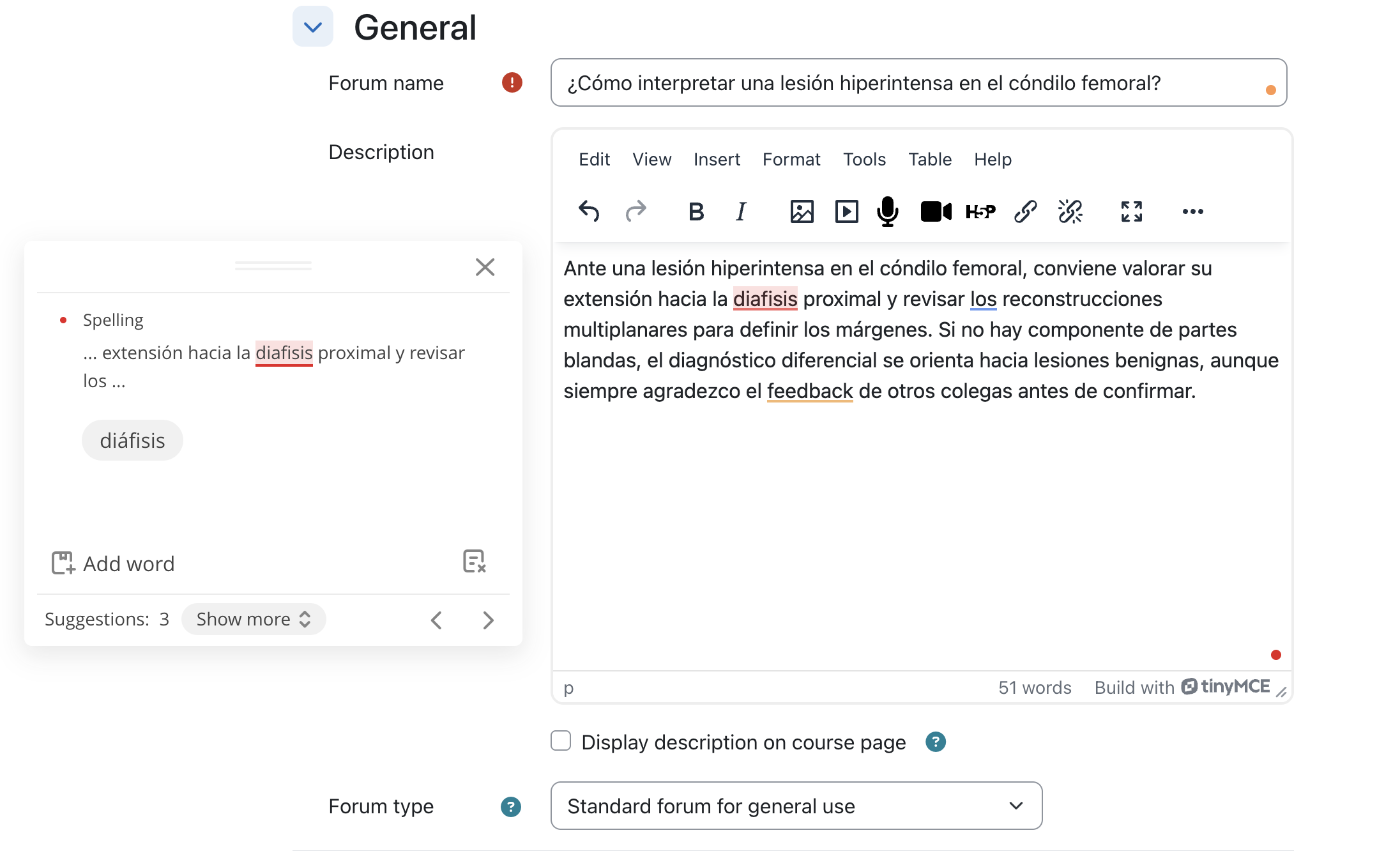Enable Display description on course page
Screen dimensions: 1400x851
561,741
